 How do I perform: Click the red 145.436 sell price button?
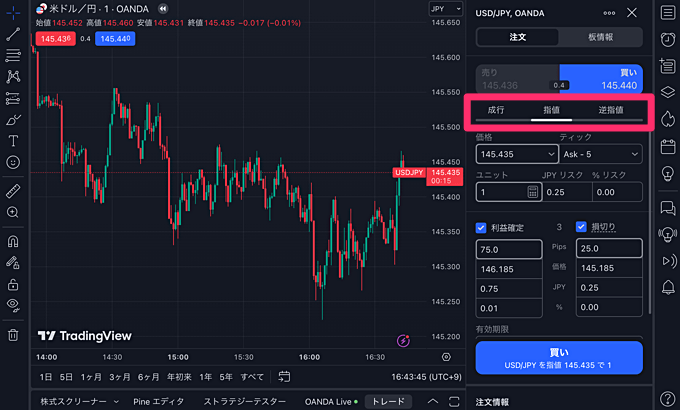(56, 39)
